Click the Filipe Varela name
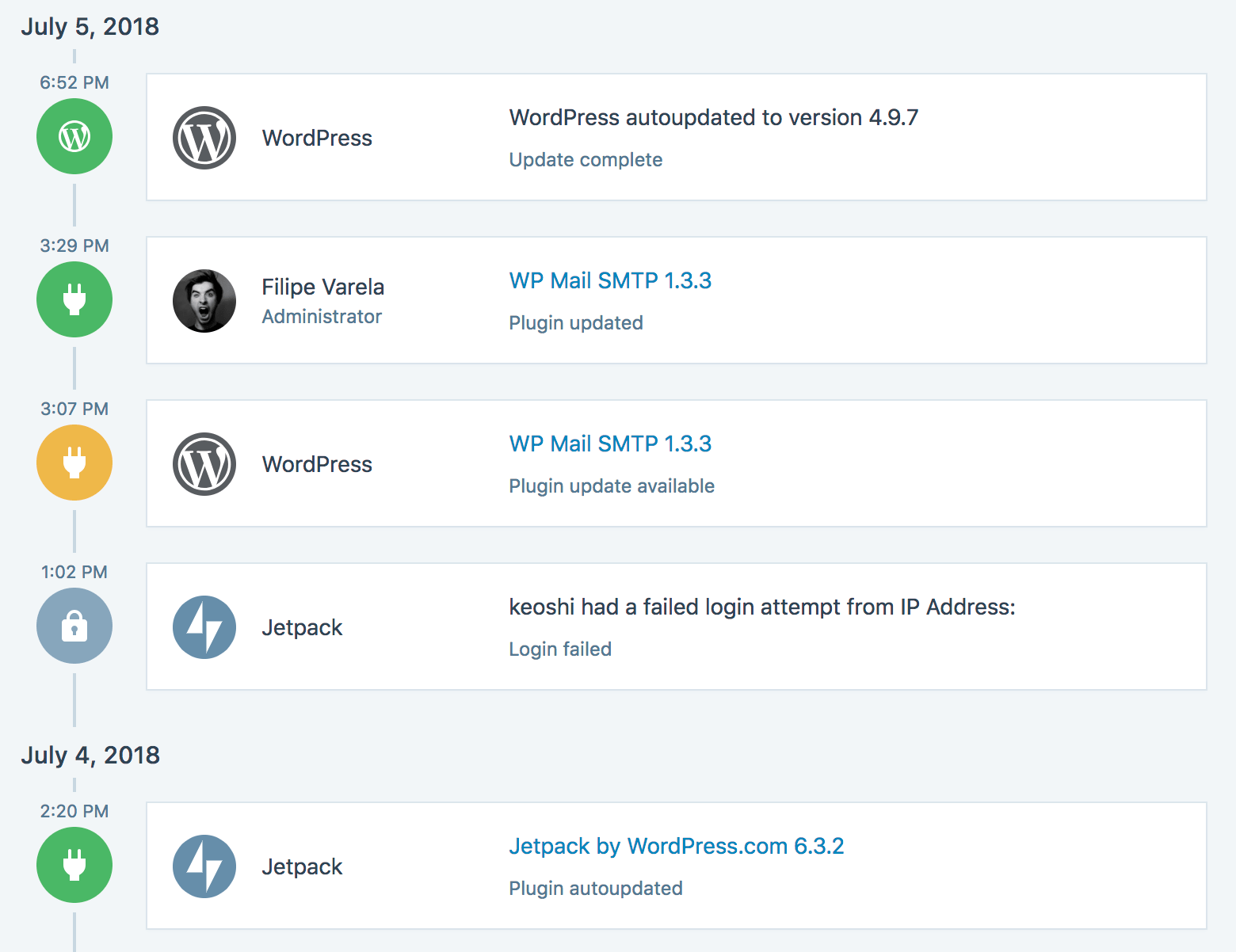 [323, 287]
